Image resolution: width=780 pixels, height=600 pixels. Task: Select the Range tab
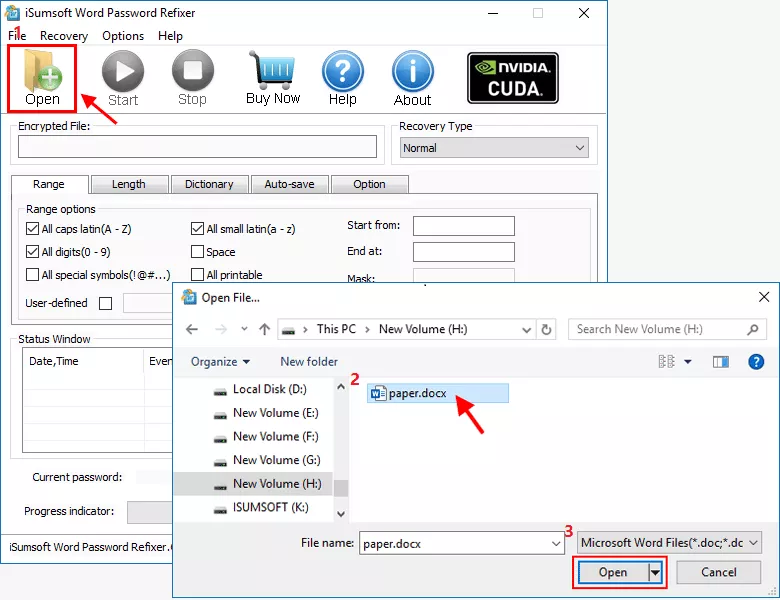click(49, 184)
